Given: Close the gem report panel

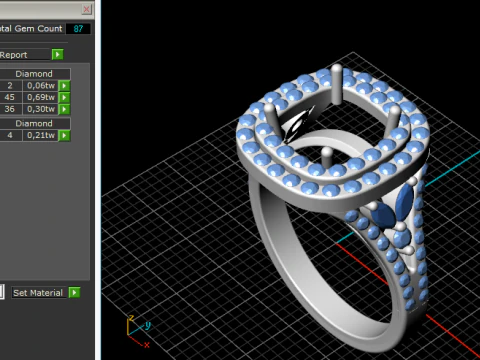Looking at the screenshot, I should point(86,9).
